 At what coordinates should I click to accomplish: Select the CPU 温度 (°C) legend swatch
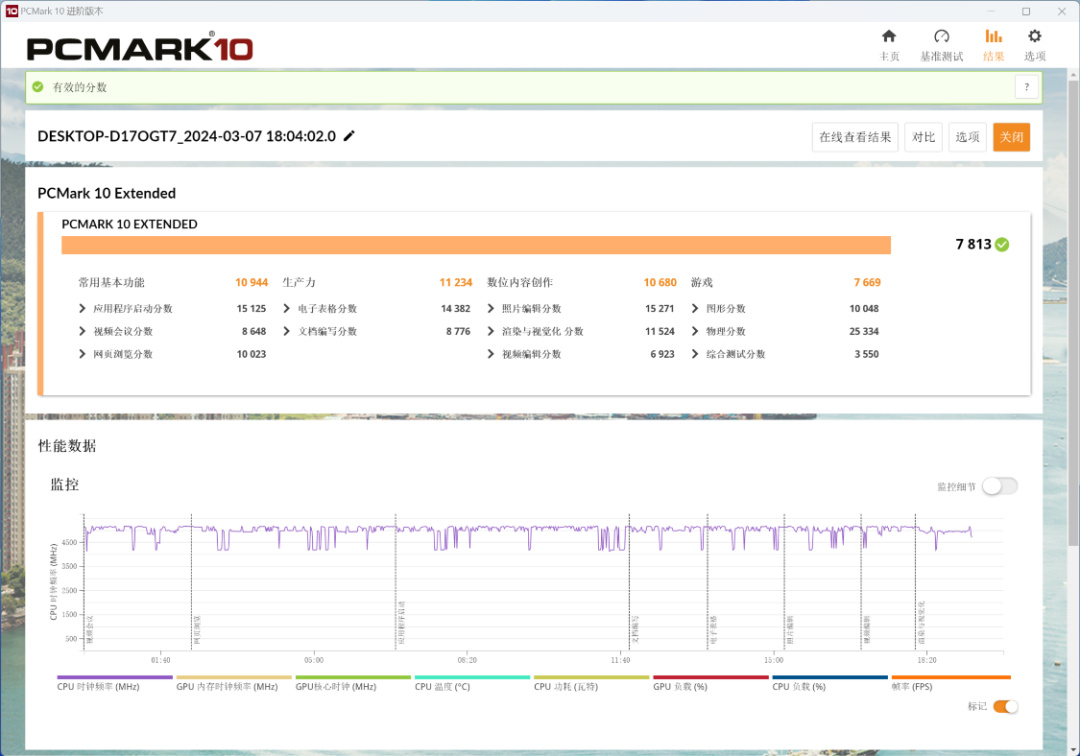coord(472,678)
